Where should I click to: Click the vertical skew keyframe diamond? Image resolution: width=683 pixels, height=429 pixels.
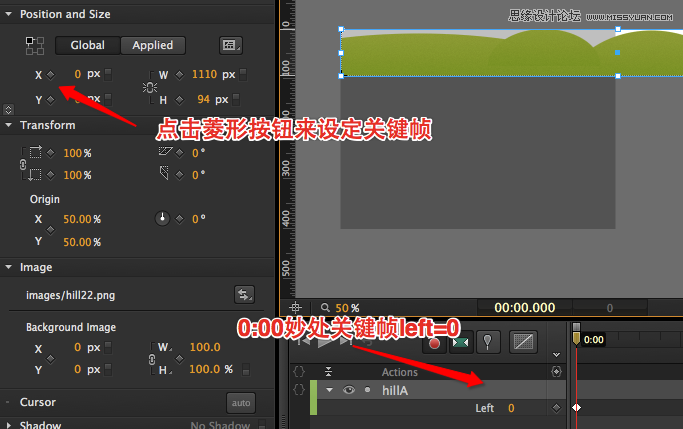tap(179, 175)
